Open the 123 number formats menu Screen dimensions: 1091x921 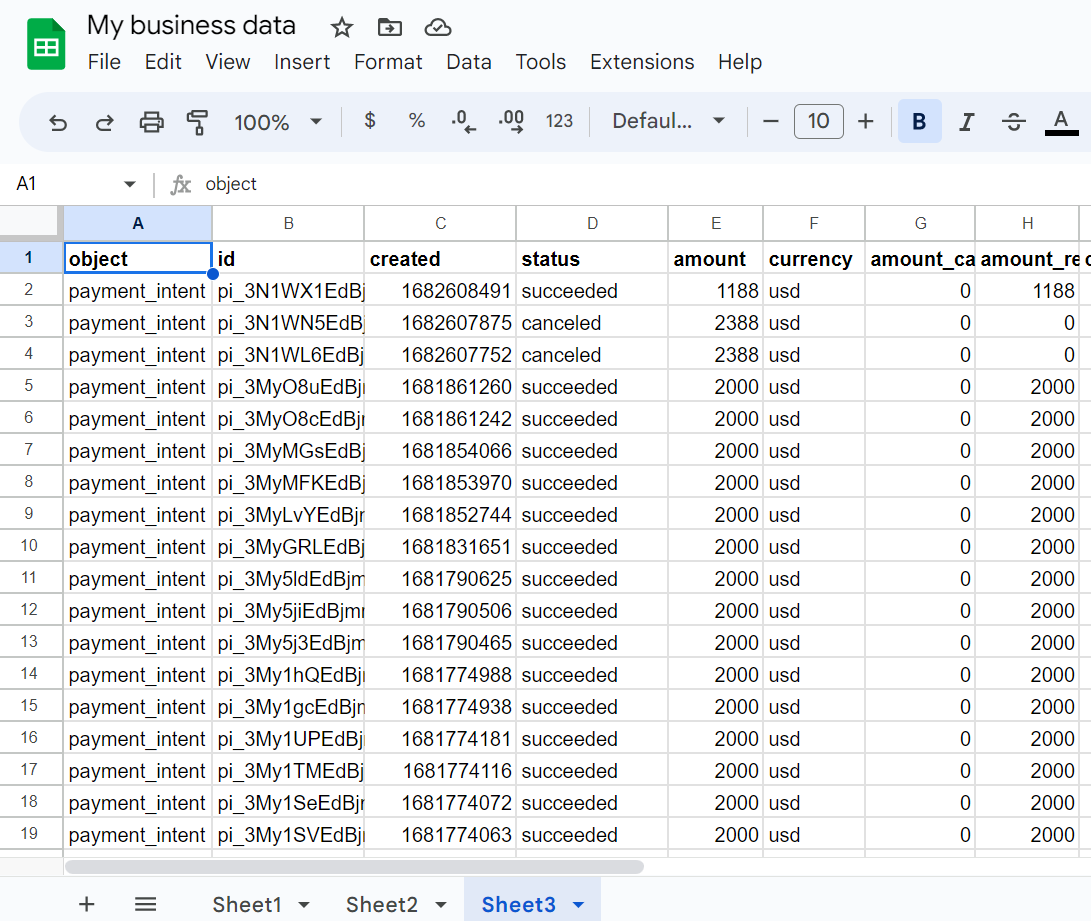click(x=559, y=121)
